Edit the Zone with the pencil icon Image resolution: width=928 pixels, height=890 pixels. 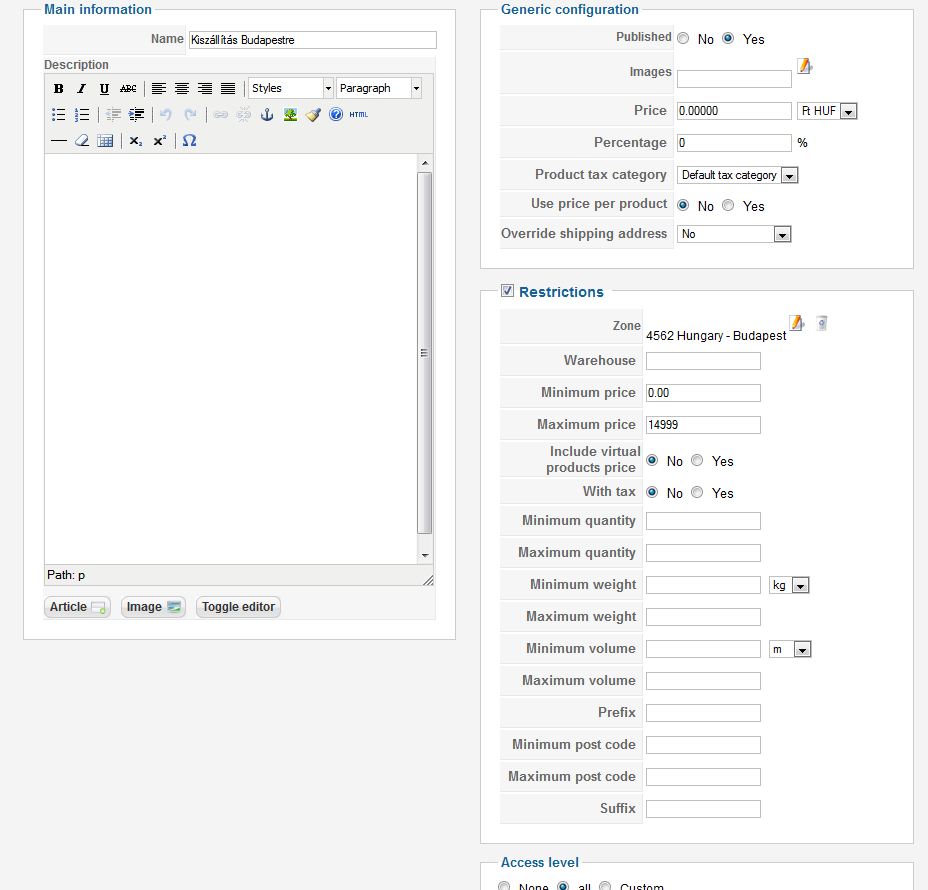[797, 323]
